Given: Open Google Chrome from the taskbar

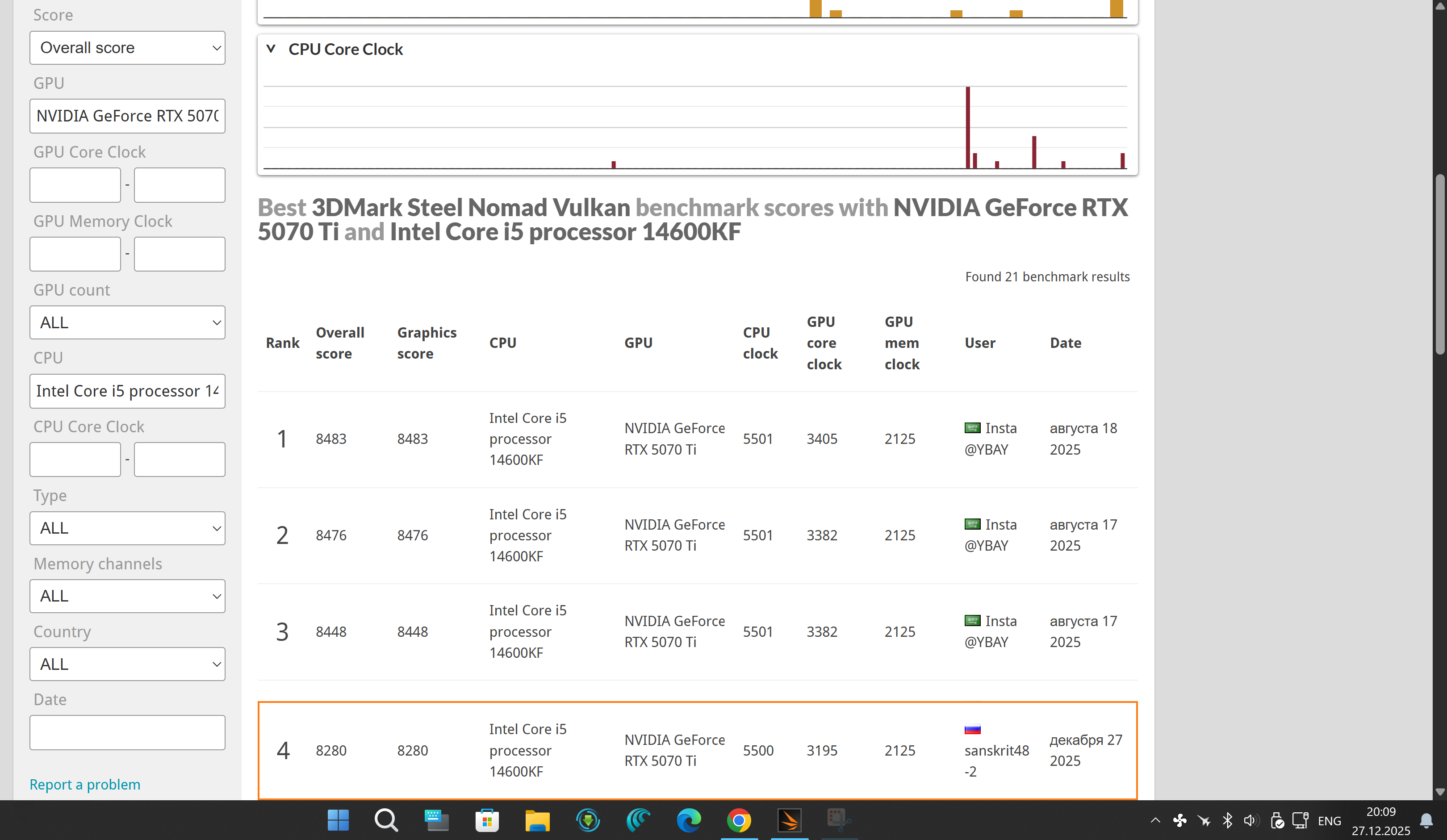Looking at the screenshot, I should coord(738,820).
